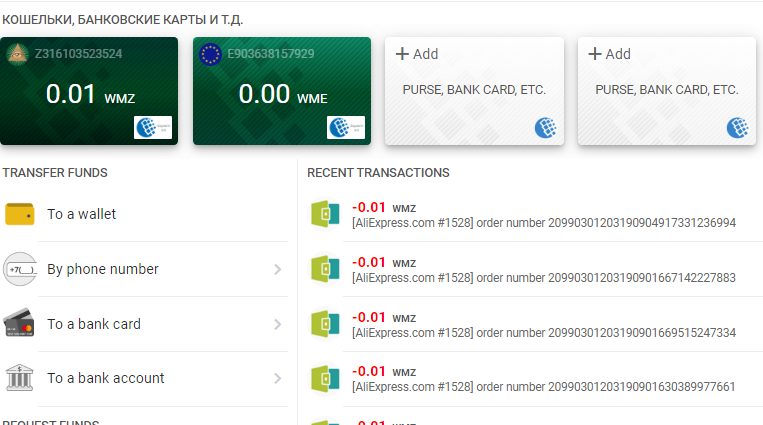
Task: Expand By phone number chevron
Action: coord(277,269)
